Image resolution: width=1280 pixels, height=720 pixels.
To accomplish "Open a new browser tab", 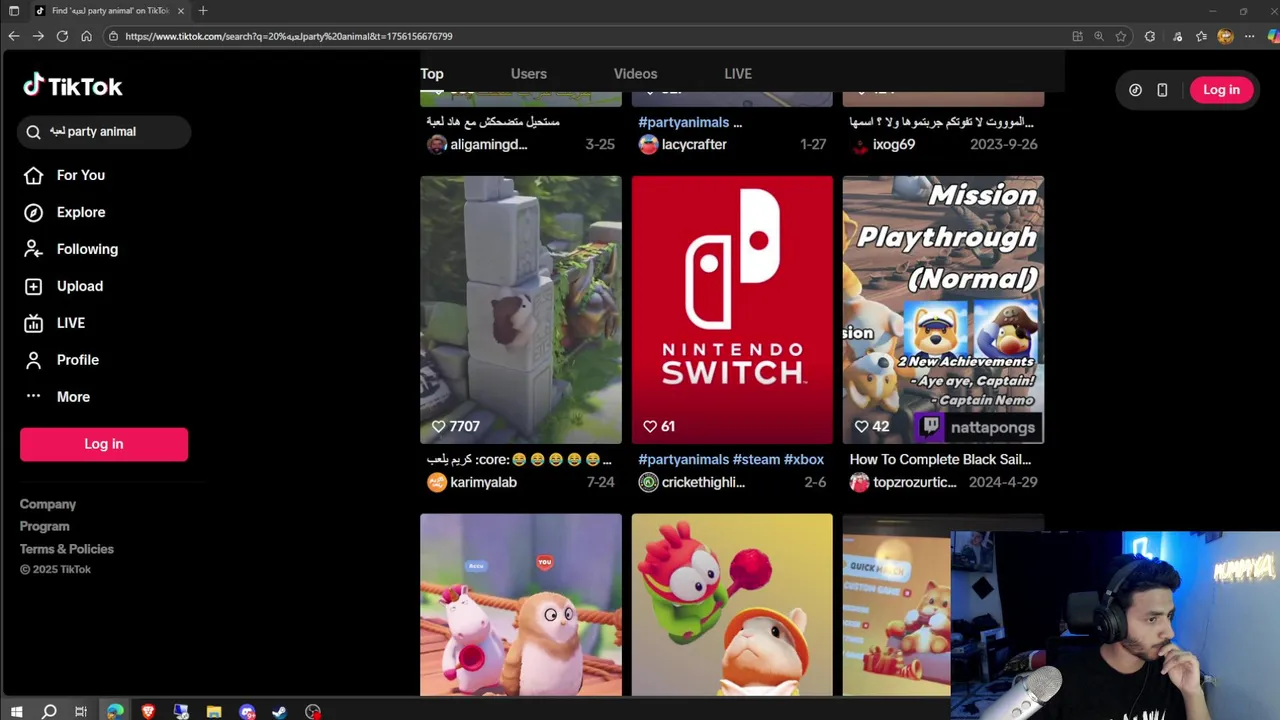I will click(x=203, y=11).
